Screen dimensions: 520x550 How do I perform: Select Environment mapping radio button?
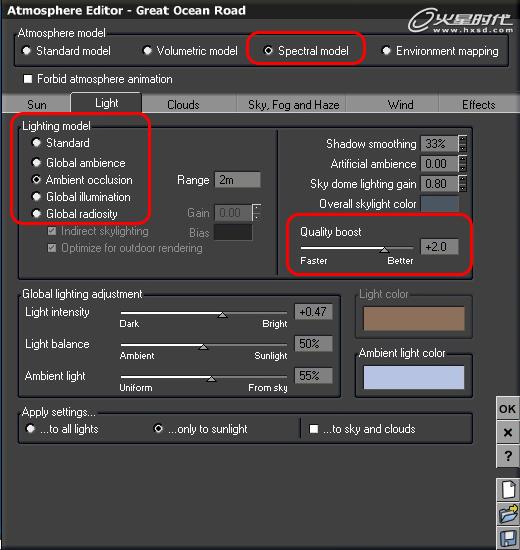[x=386, y=51]
